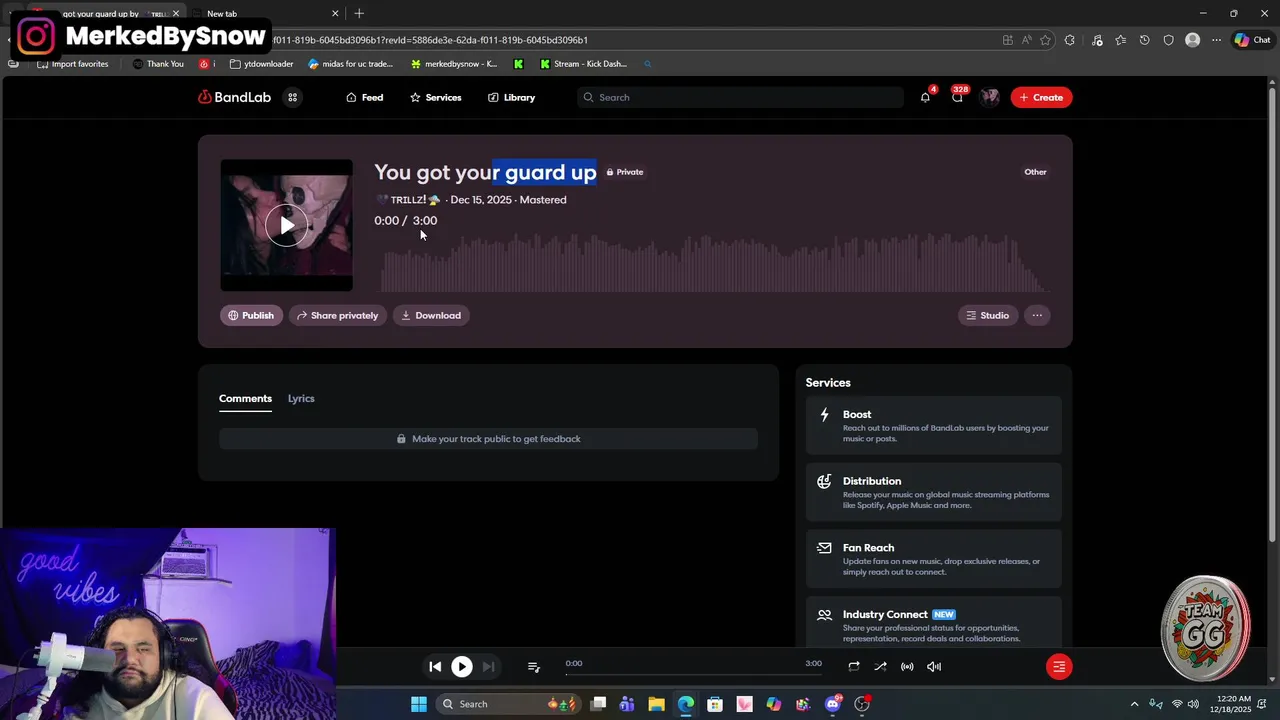
Task: Toggle shuffle in the bottom player
Action: point(880,666)
